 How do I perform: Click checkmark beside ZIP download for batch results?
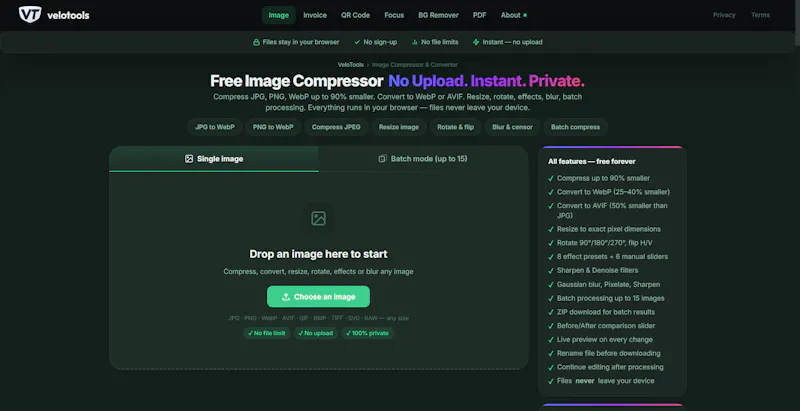click(551, 312)
